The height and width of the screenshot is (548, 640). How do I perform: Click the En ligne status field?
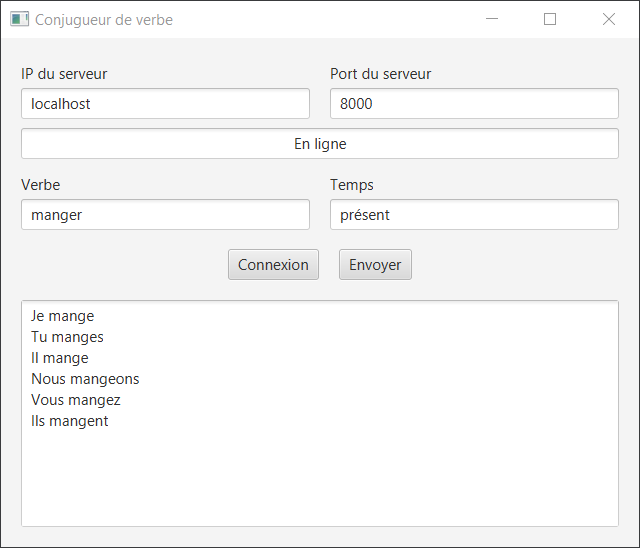[320, 144]
